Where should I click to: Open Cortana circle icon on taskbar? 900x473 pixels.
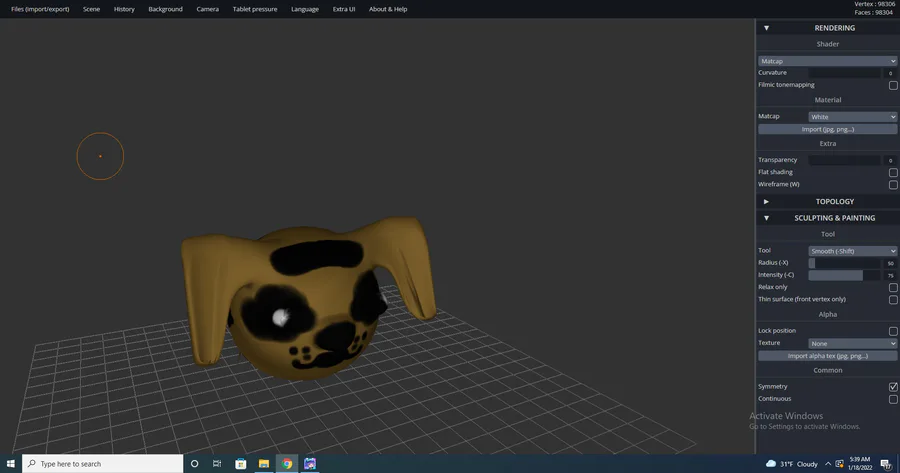[195, 464]
